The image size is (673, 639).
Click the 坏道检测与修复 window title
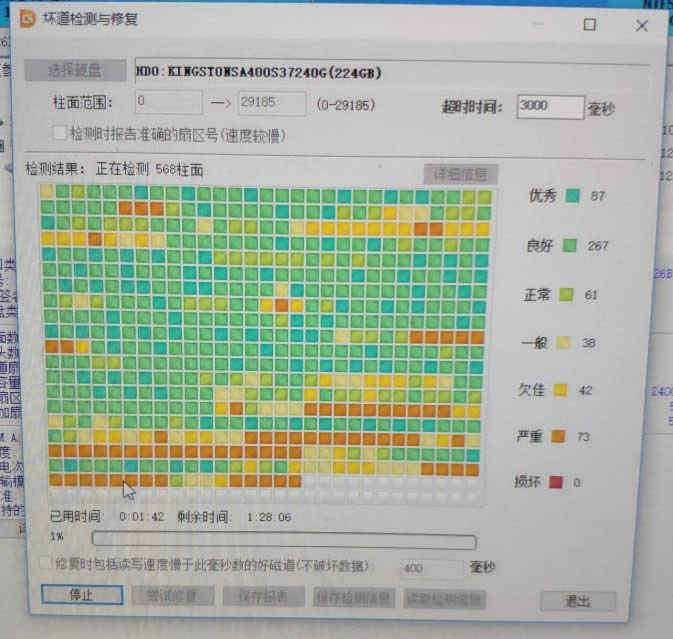click(90, 18)
